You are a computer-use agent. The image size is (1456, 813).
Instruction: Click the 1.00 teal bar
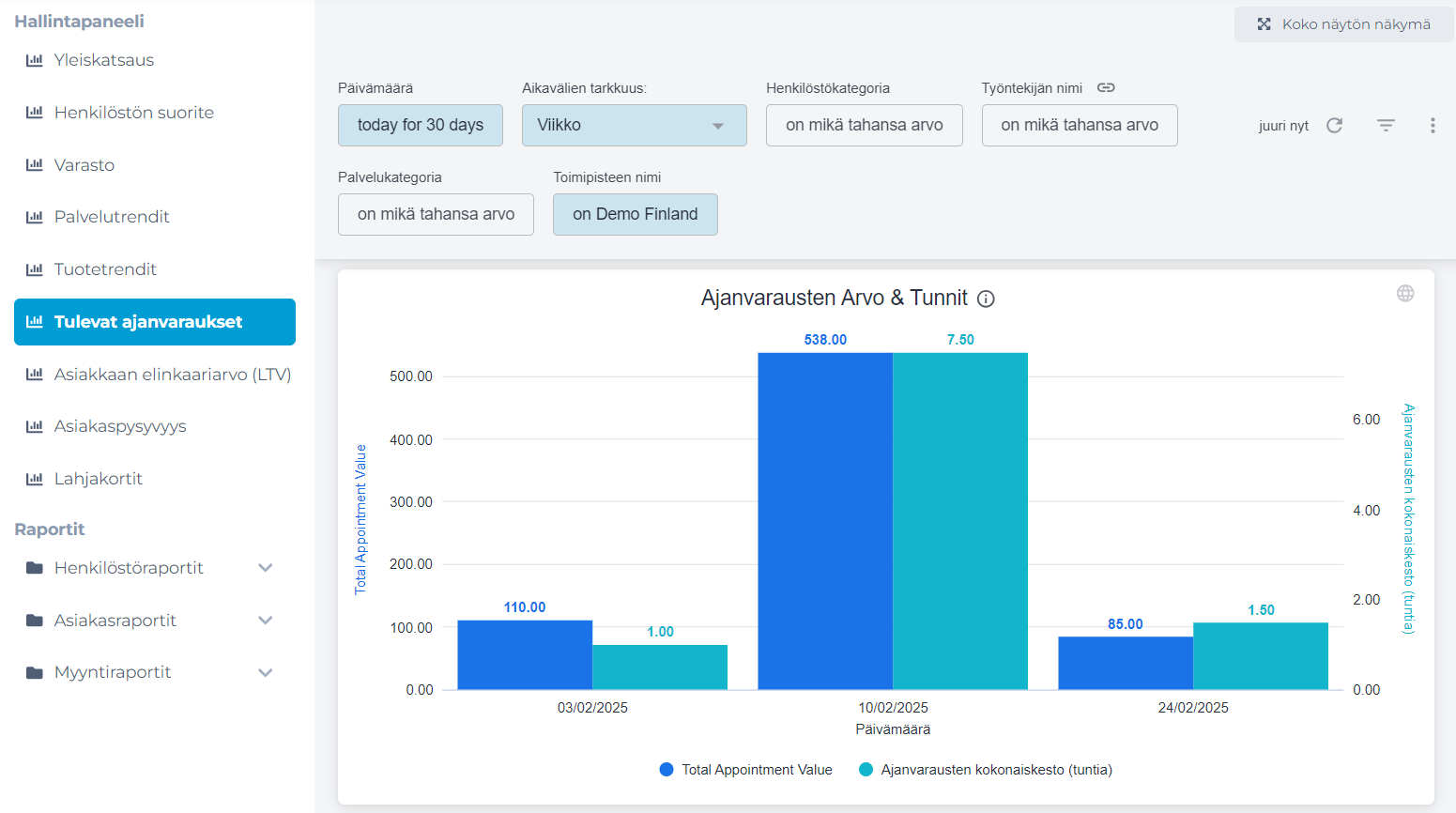[x=660, y=667]
